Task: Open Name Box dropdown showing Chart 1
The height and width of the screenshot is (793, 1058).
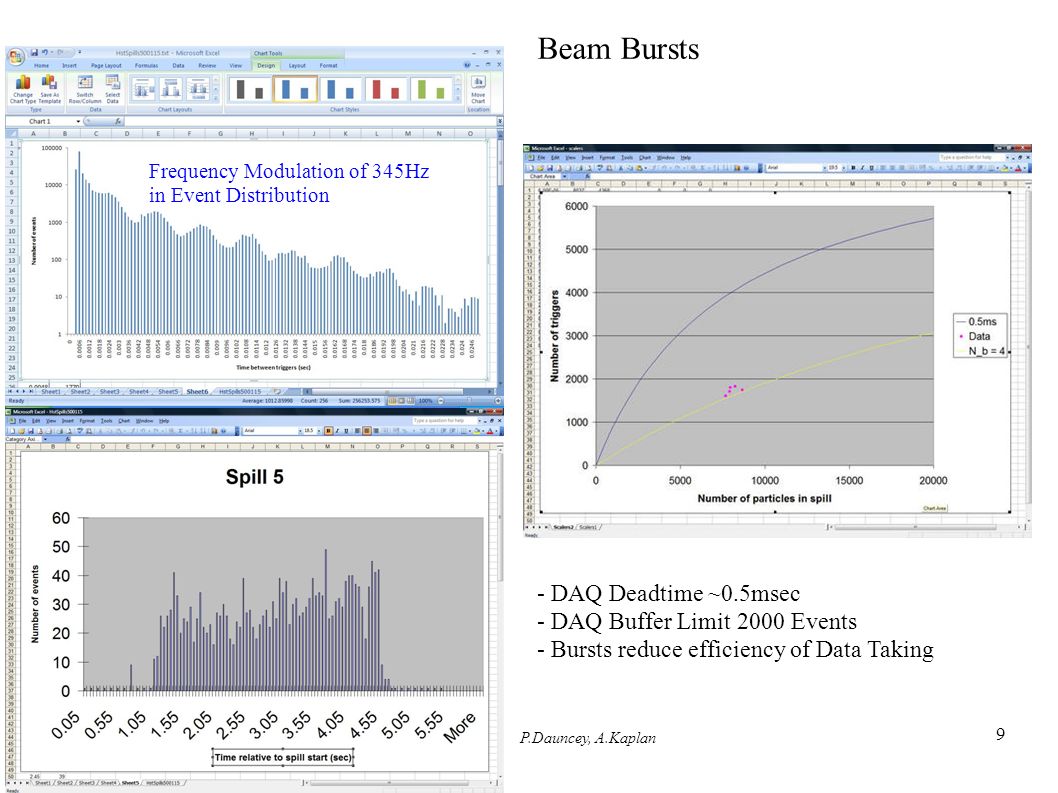Action: [78, 121]
